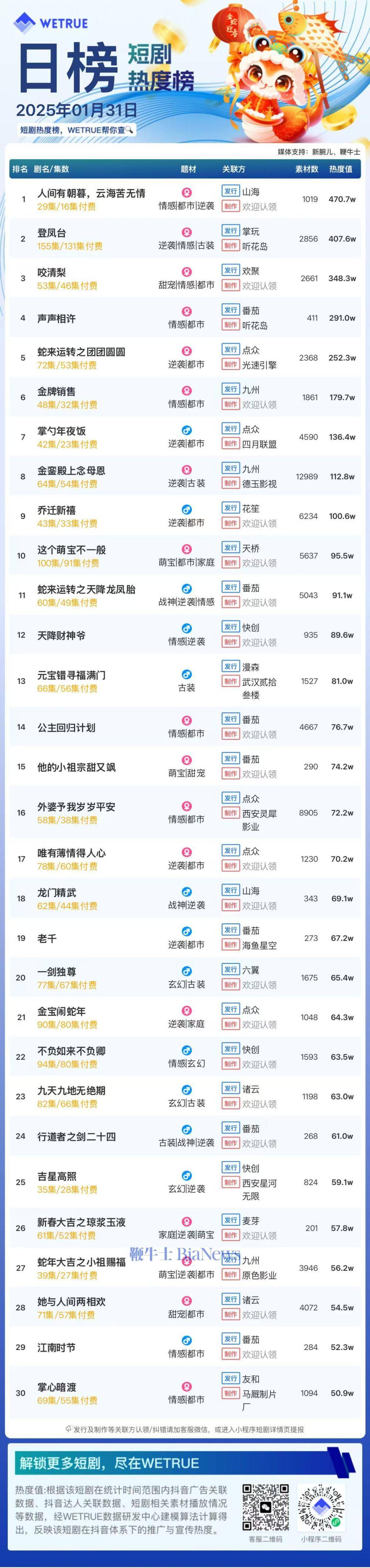This screenshot has height=1568, width=370.
Task: Click the female audience icon for 登凤台
Action: point(187,232)
